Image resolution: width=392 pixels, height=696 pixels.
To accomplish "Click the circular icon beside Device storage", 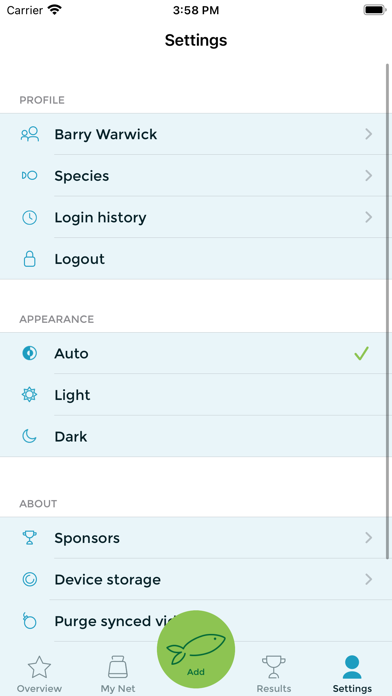I will [30, 579].
